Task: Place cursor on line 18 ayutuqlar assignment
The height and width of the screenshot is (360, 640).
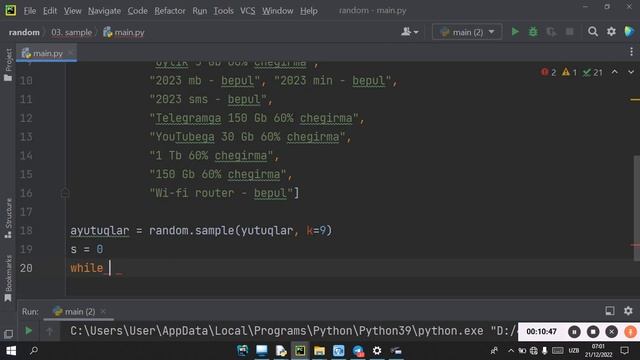Action: coord(201,231)
